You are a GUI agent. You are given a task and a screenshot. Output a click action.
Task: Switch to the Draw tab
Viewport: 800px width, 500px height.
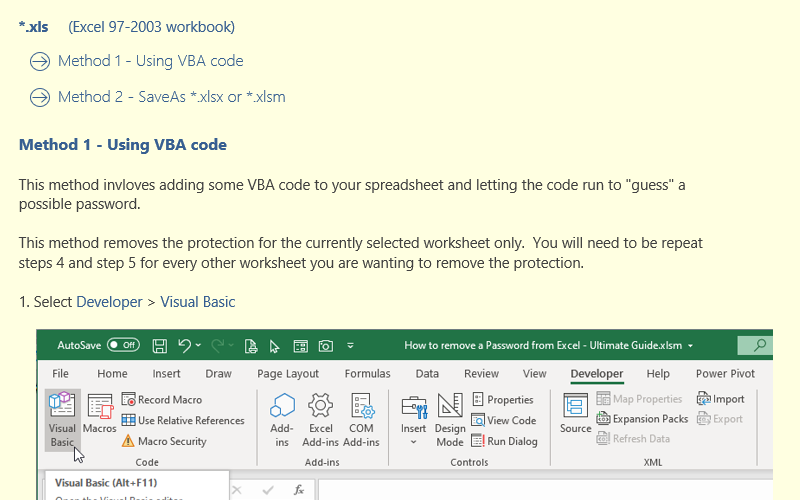tap(218, 373)
